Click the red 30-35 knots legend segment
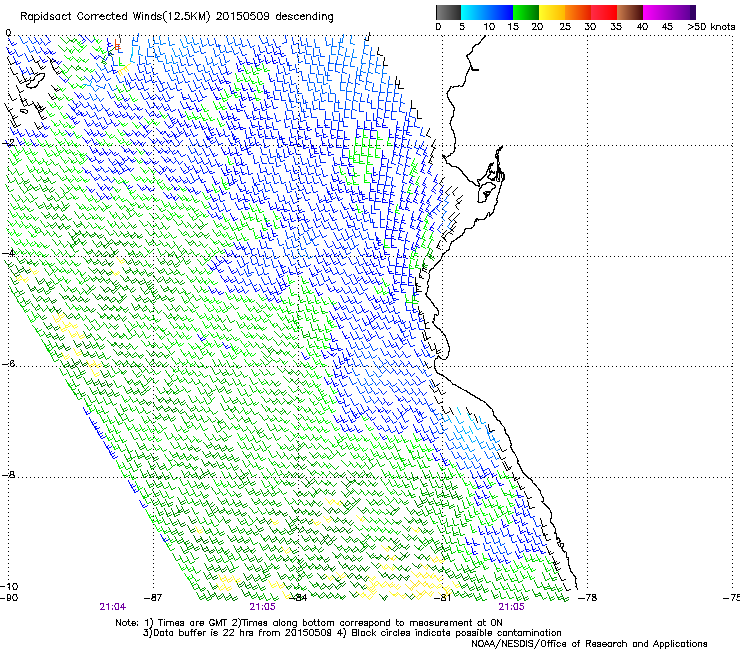 tap(604, 12)
